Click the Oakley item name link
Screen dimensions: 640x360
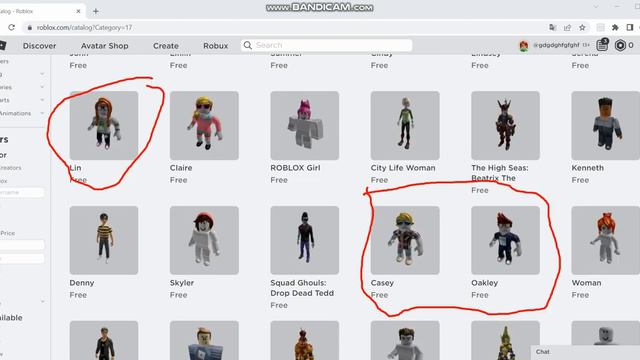point(484,283)
